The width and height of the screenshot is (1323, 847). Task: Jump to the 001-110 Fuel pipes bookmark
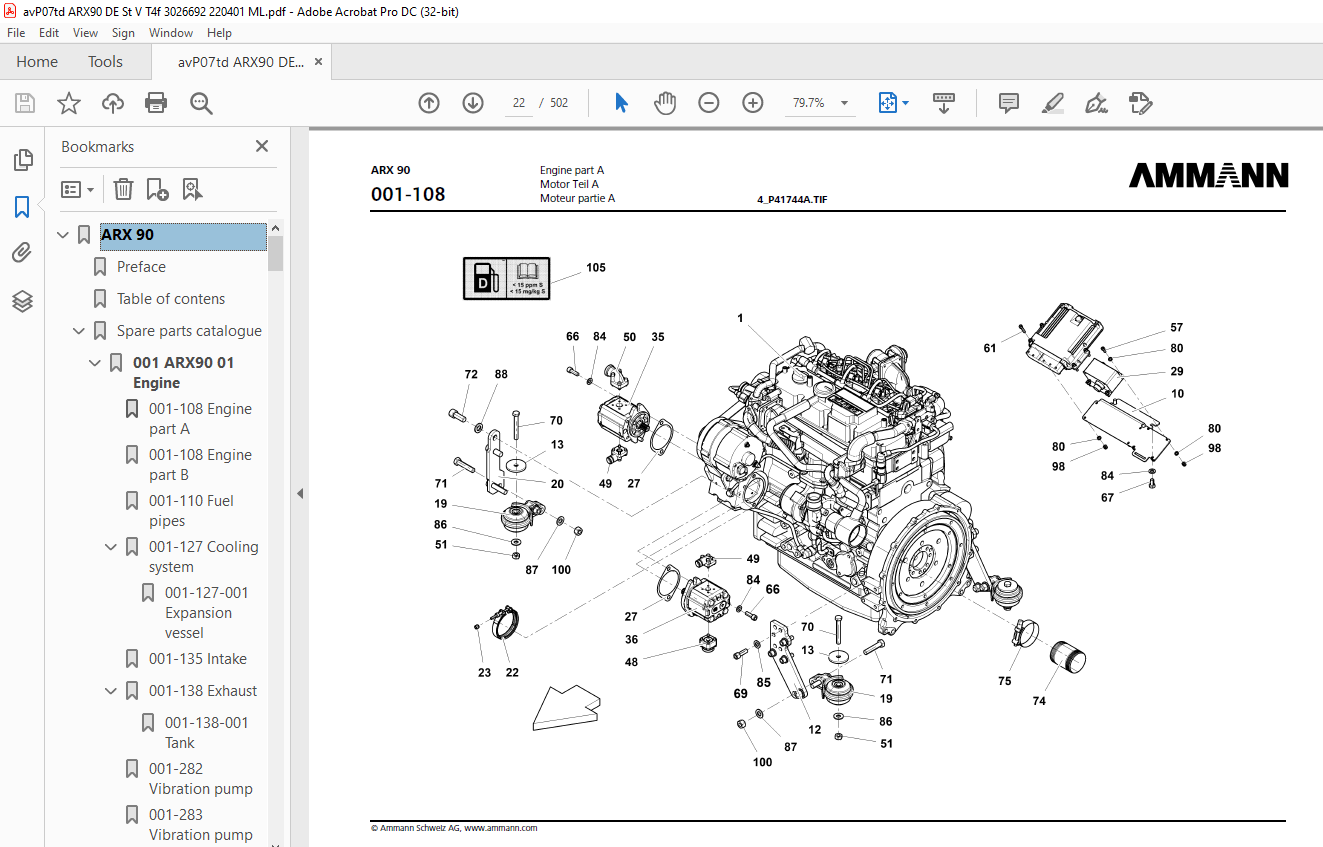point(191,511)
